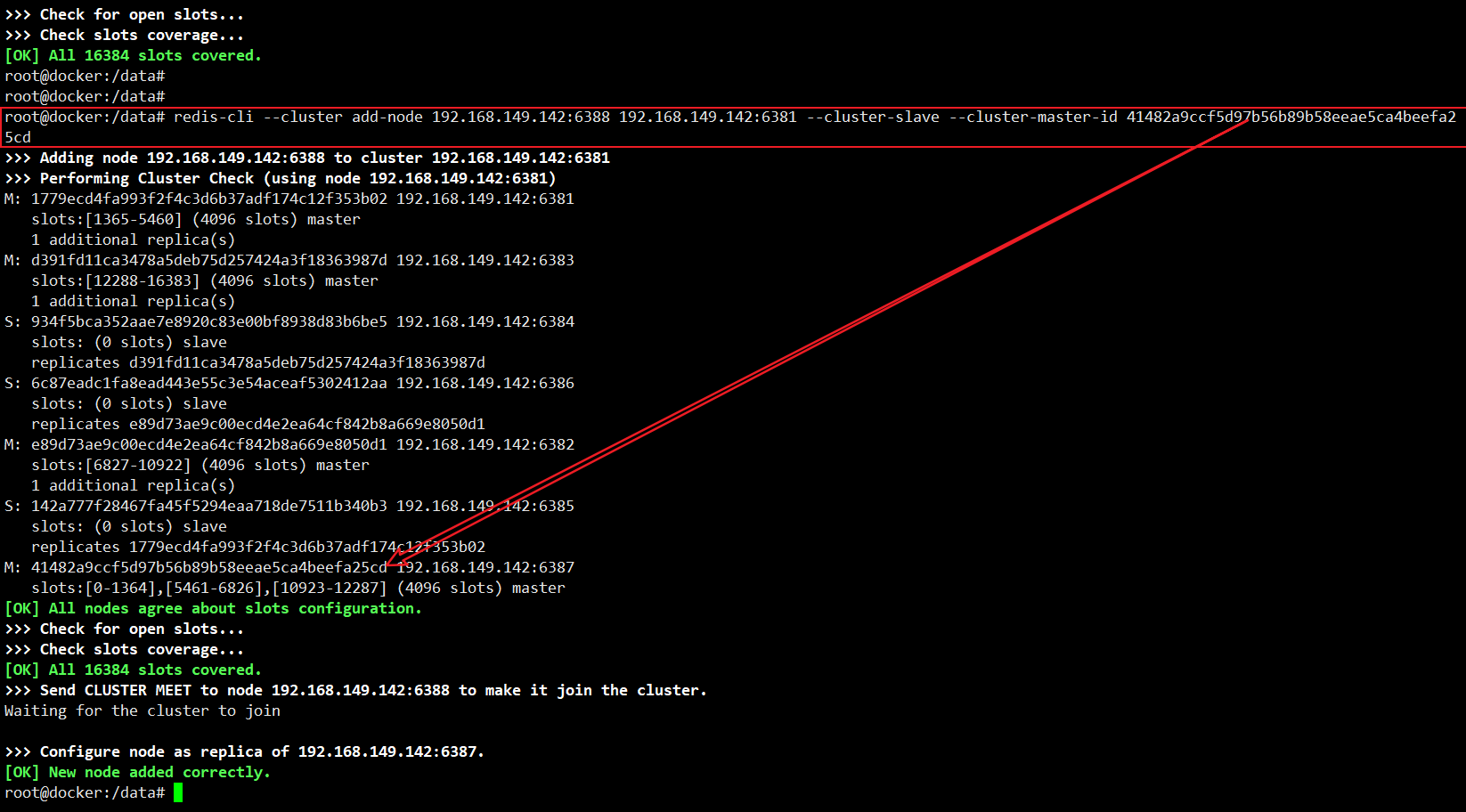This screenshot has width=1466, height=812.
Task: Click slave node ID 6c87eadc1fa8ead443e55c3e54aceaf5302412aa
Action: coord(209,383)
